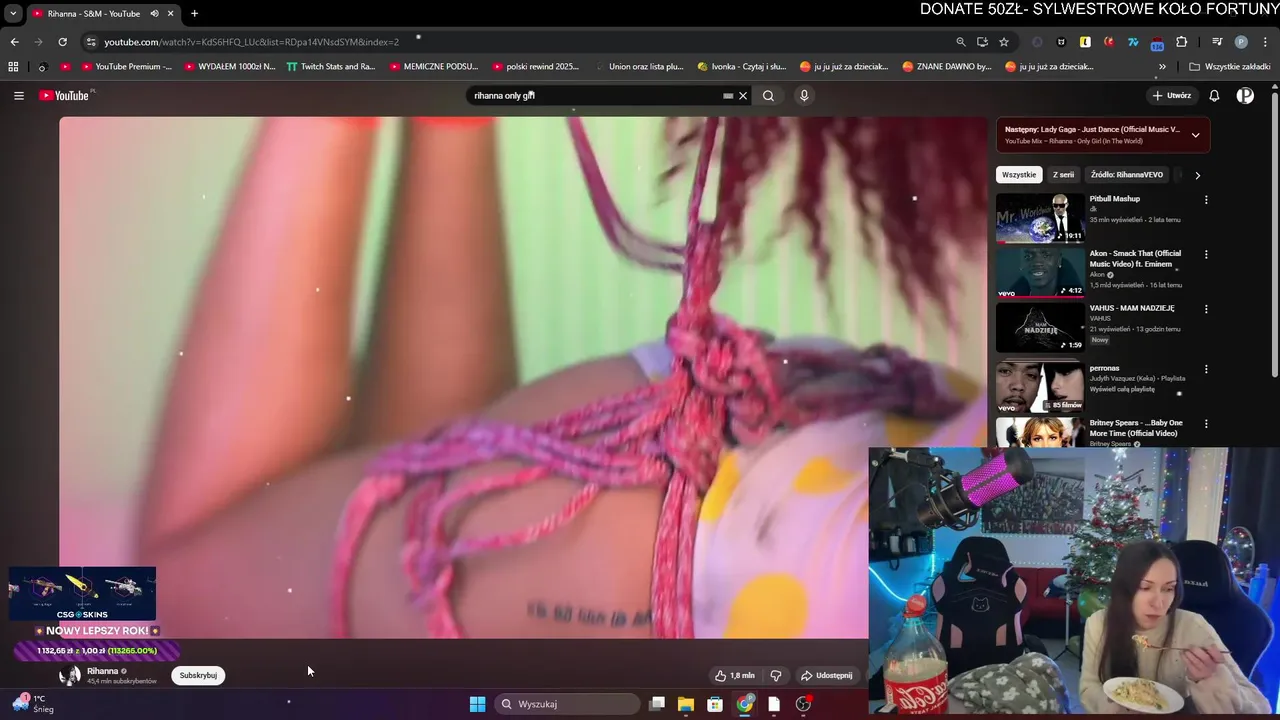The height and width of the screenshot is (720, 1280).
Task: Subscribe with the Subskrybuj button
Action: (198, 676)
